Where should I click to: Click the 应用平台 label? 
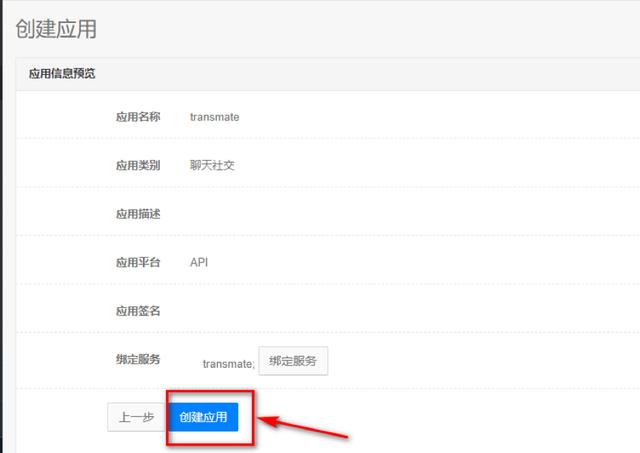coord(138,262)
